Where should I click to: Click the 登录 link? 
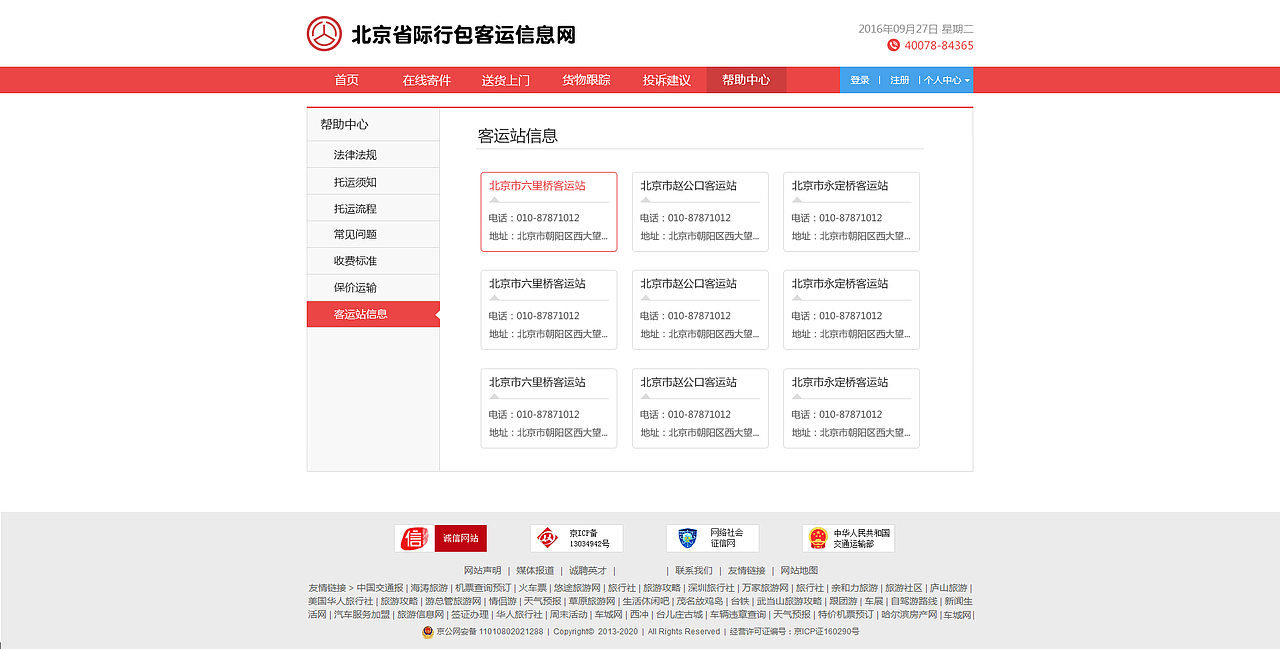(859, 79)
